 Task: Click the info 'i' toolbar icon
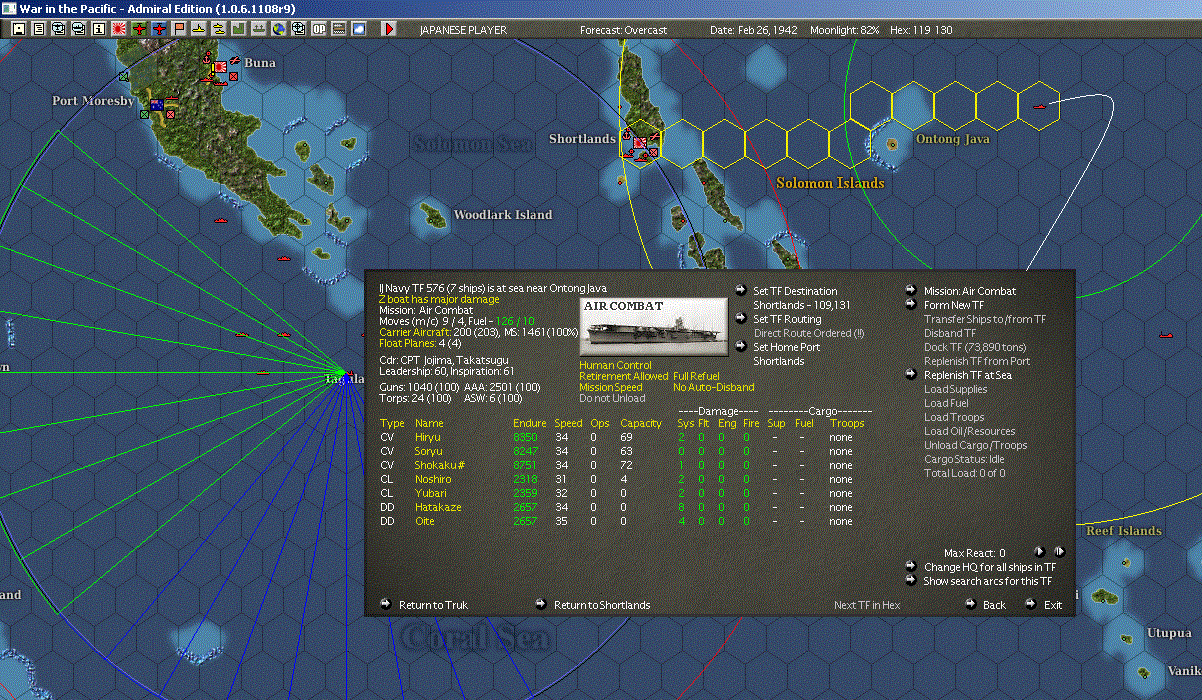coord(99,29)
